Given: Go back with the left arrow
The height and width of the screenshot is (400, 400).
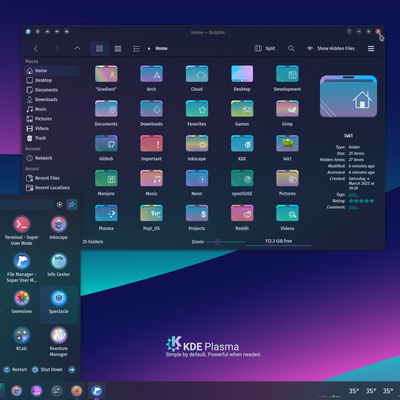Looking at the screenshot, I should 36,49.
